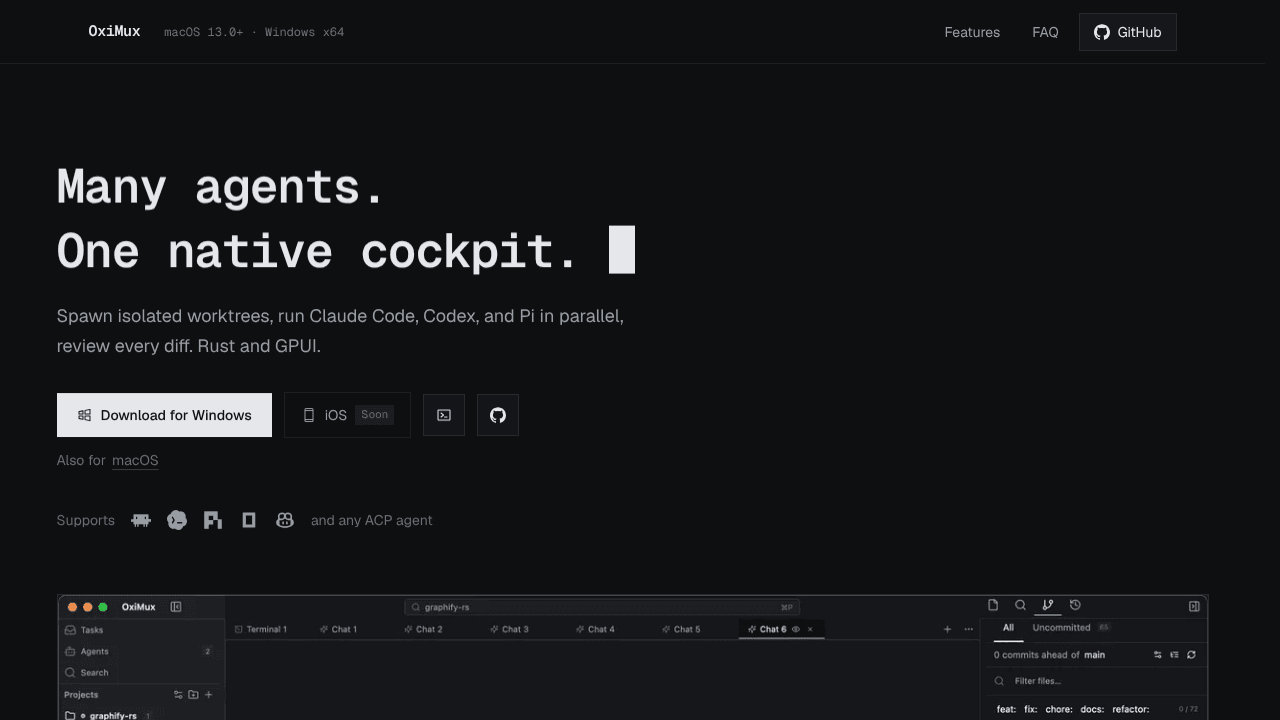This screenshot has height=720, width=1280.
Task: Click 'and any ACP agent' text
Action: click(372, 520)
